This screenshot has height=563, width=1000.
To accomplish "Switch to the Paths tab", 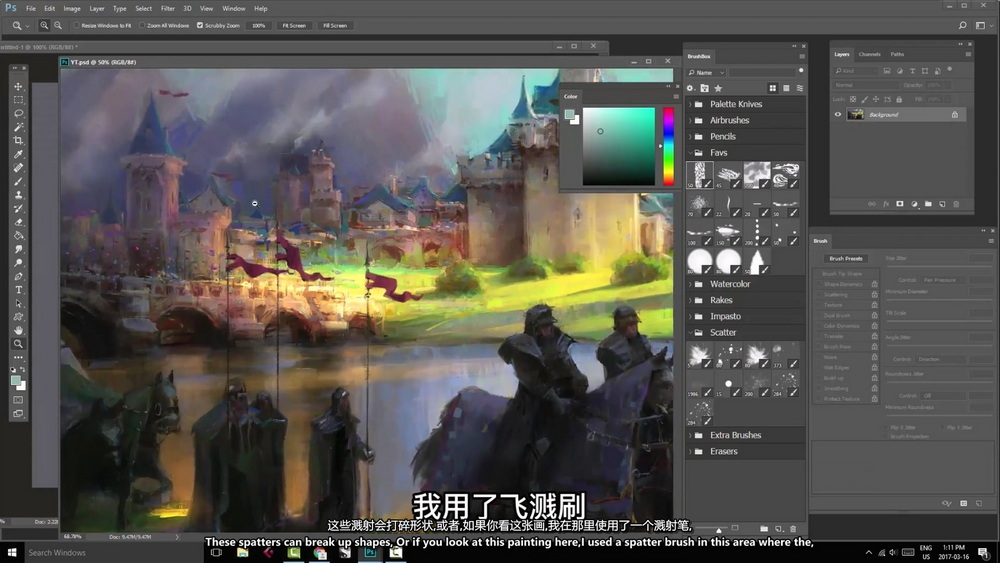I will pos(897,54).
